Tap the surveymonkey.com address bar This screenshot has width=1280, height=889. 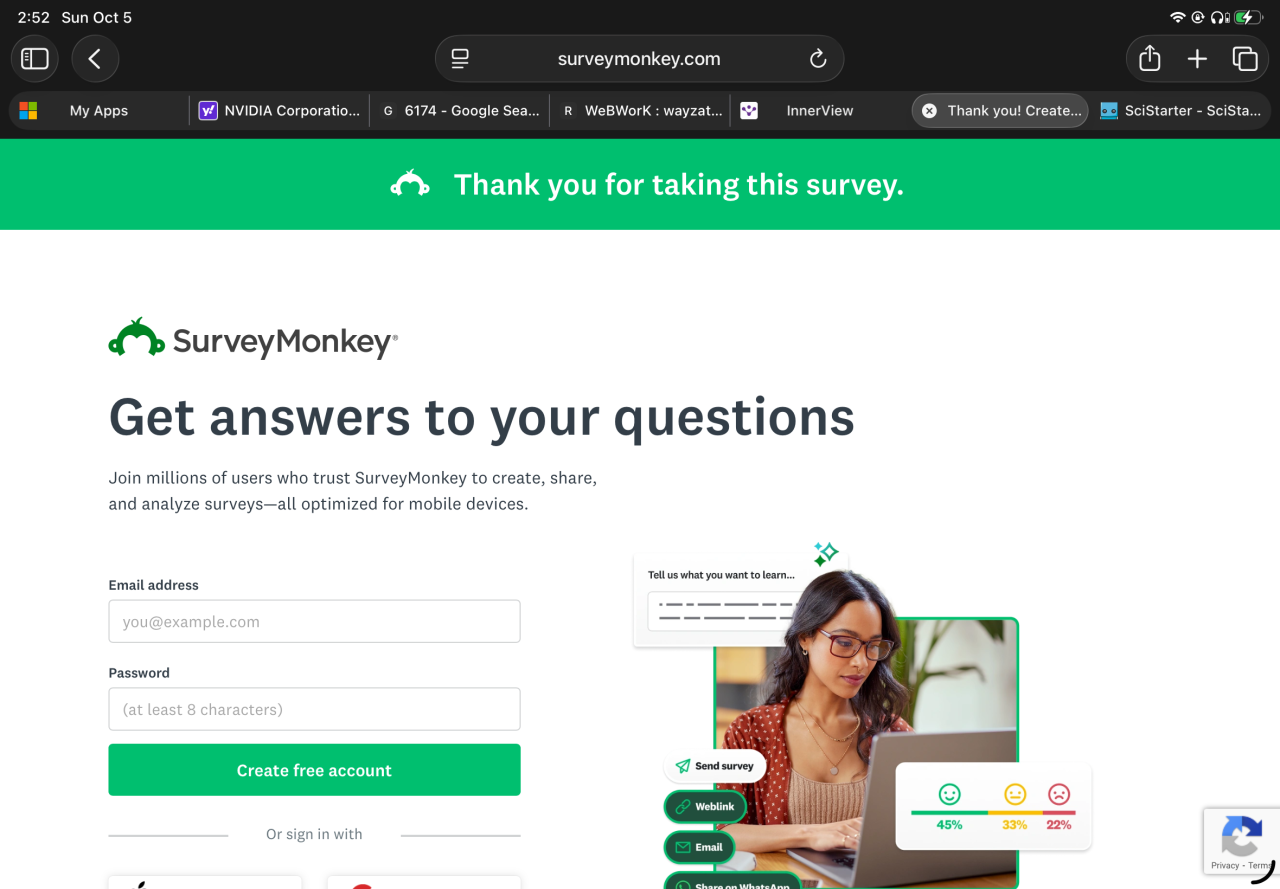point(639,59)
